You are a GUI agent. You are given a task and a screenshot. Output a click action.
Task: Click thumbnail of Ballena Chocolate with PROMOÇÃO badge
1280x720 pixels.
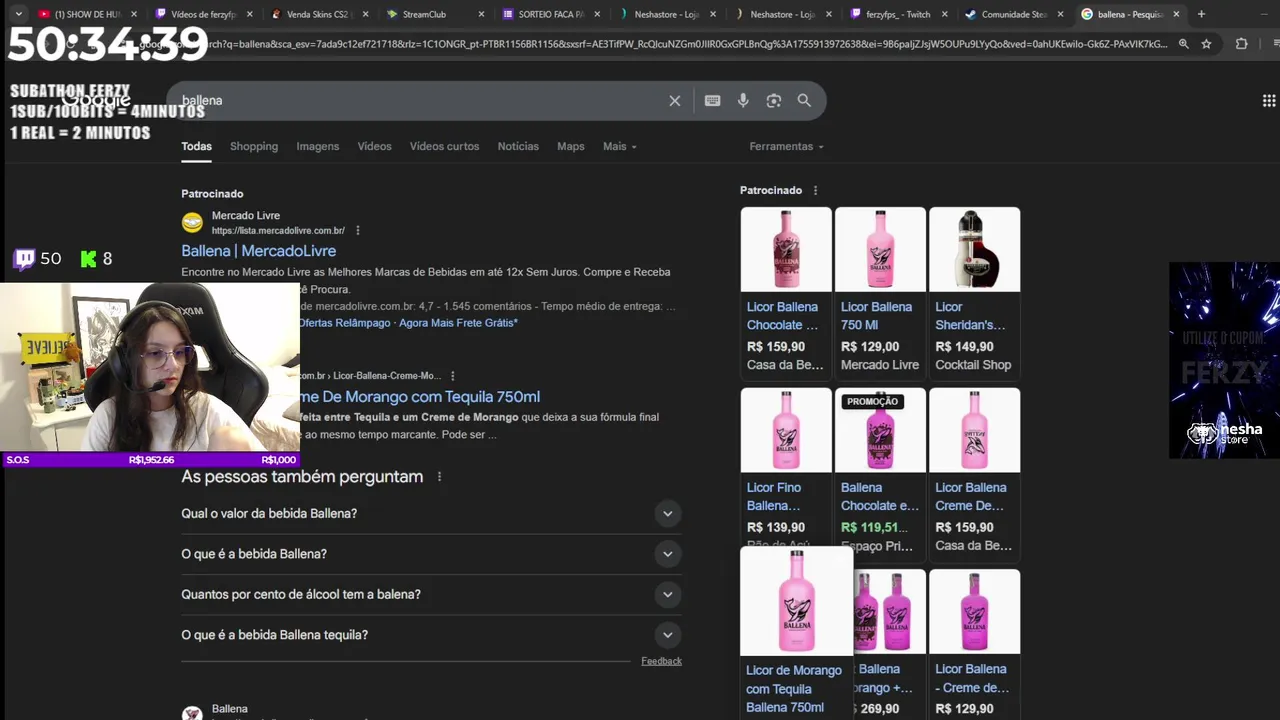880,430
